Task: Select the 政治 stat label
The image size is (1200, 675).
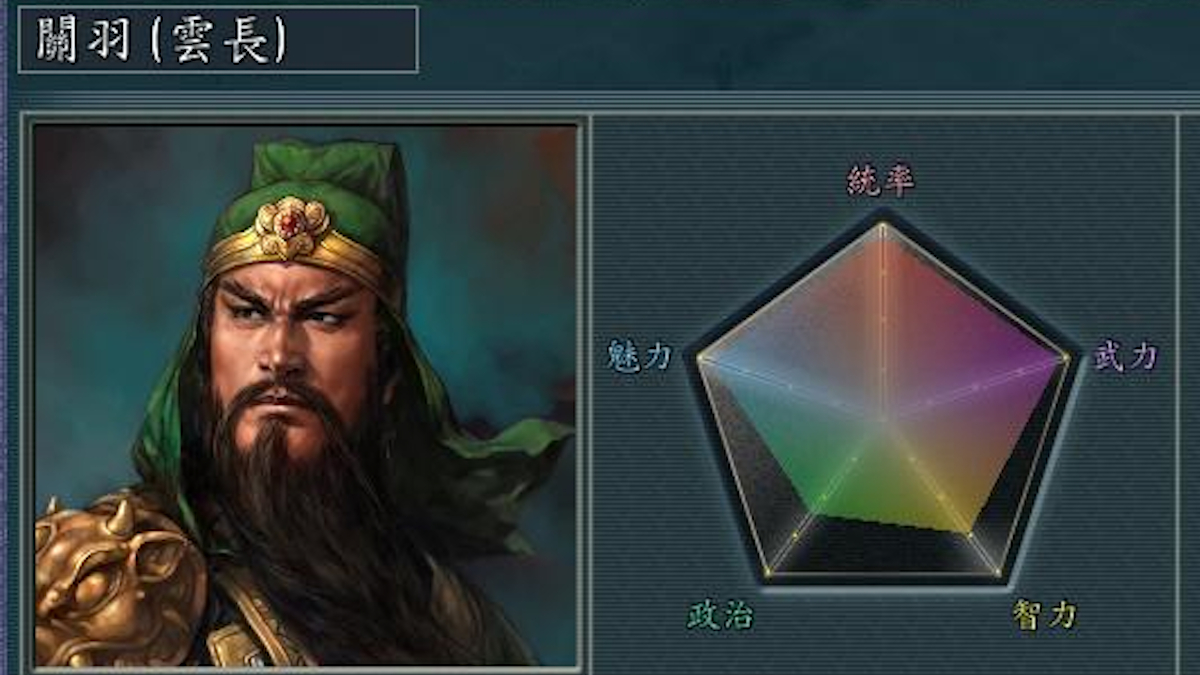Action: point(720,615)
